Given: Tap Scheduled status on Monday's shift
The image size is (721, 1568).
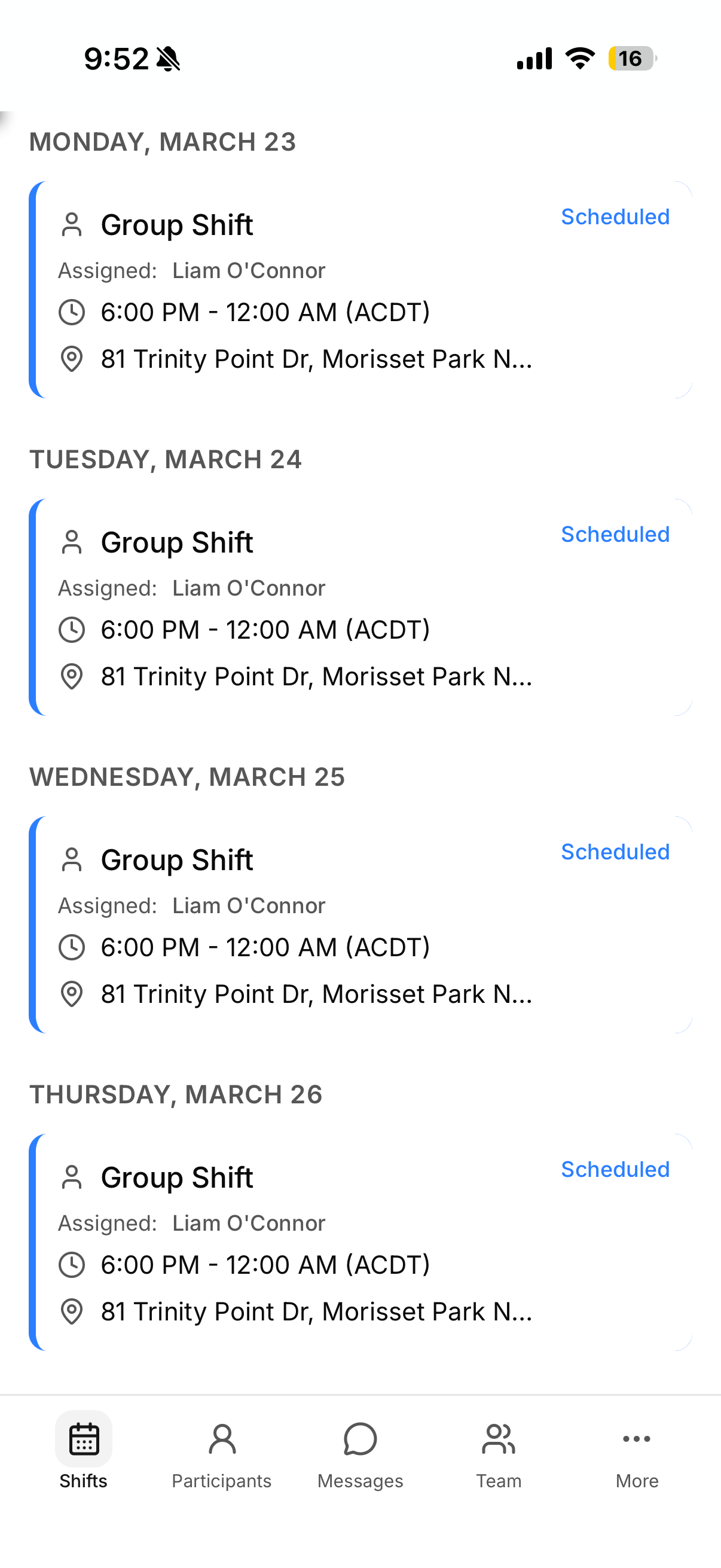Looking at the screenshot, I should pyautogui.click(x=615, y=216).
